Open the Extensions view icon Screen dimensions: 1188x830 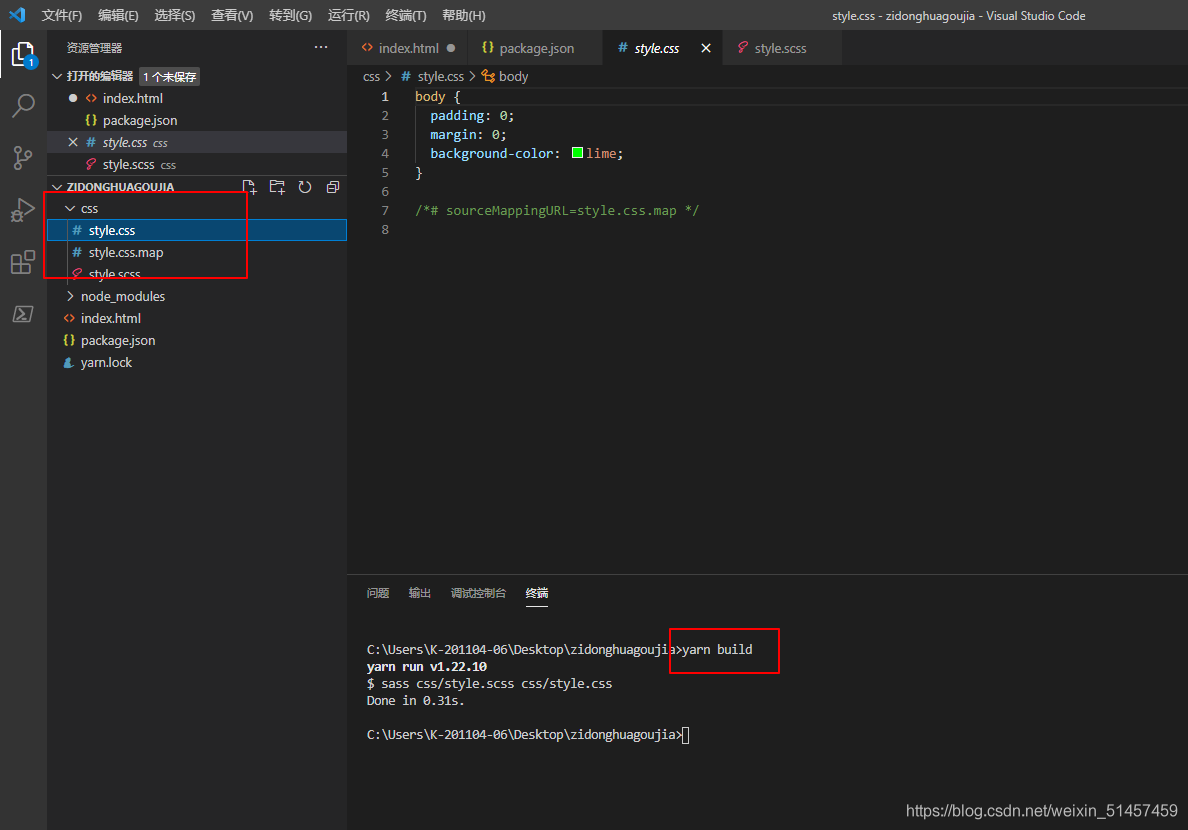click(x=23, y=262)
